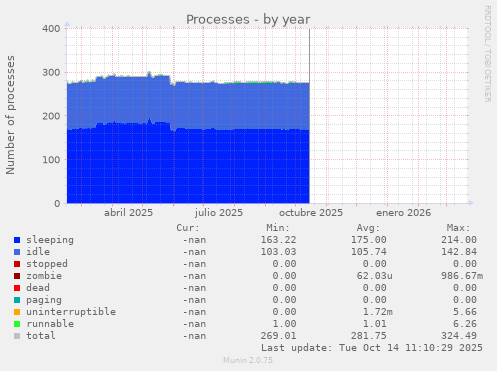This screenshot has width=497, height=371.
Task: Click the total row '-nan' current value
Action: pos(194,336)
